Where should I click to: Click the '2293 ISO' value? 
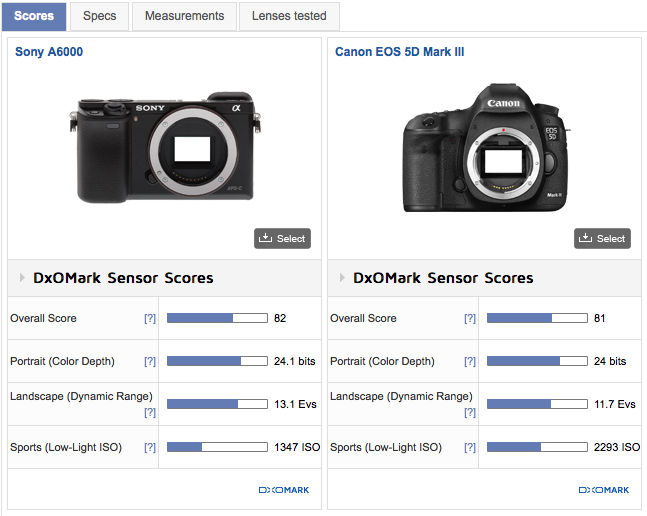point(617,447)
